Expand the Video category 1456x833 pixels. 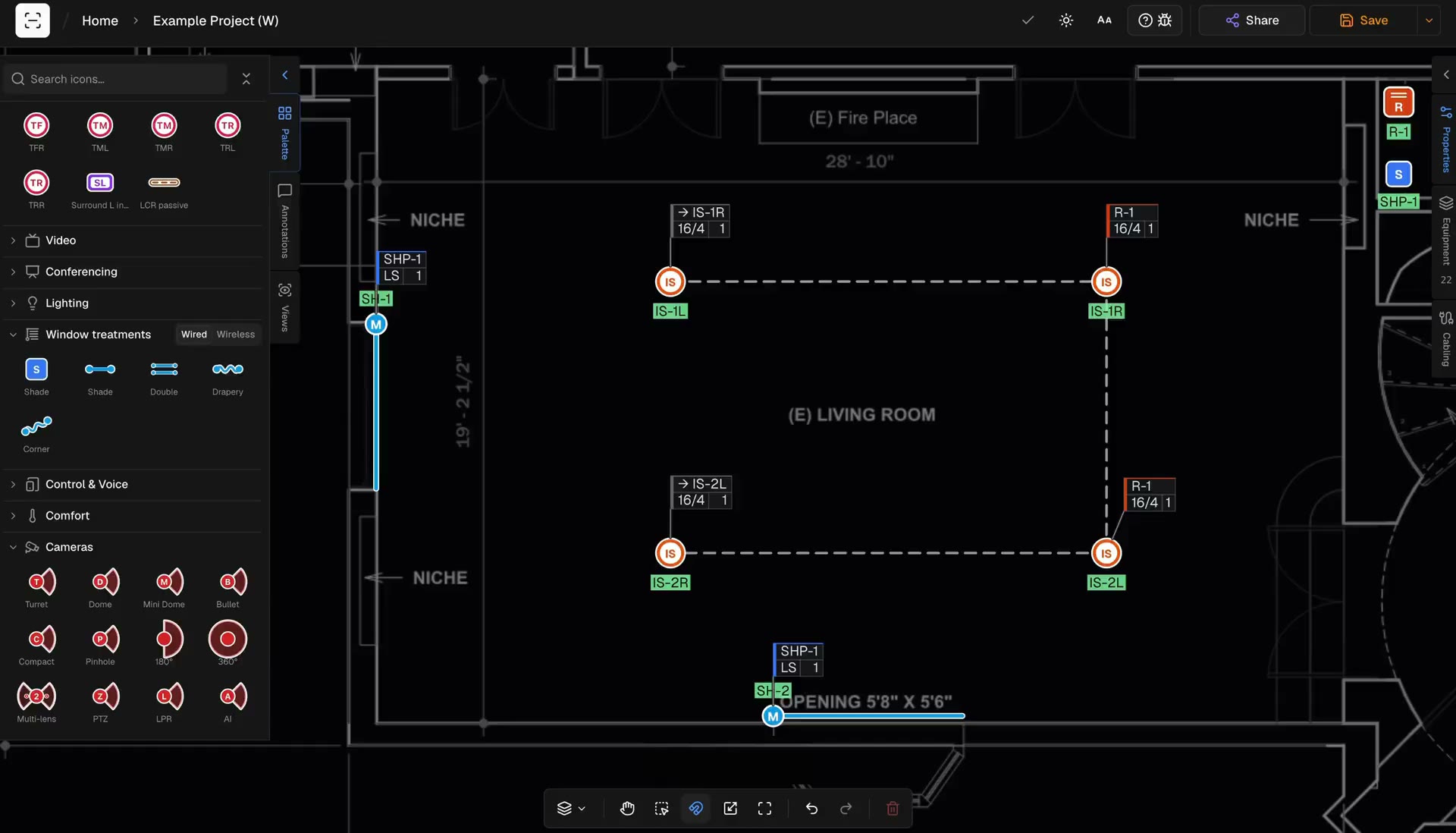(x=133, y=240)
